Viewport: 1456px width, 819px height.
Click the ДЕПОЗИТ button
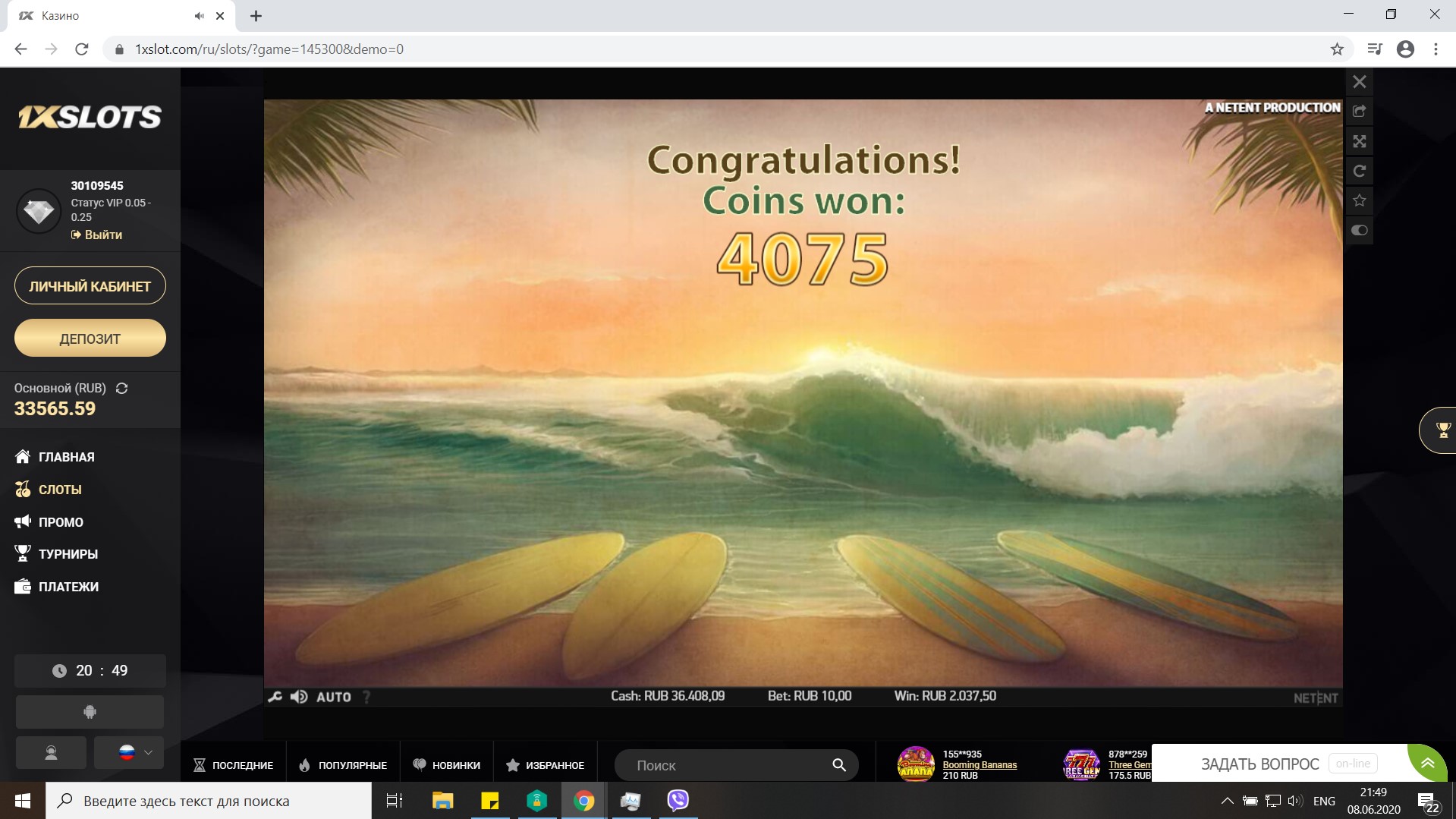[90, 339]
